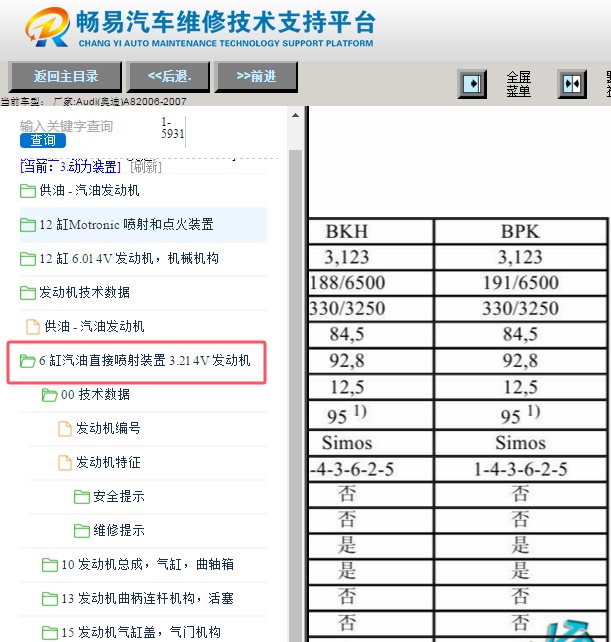Click the BKH column header cell
611x642 pixels.
coord(371,232)
